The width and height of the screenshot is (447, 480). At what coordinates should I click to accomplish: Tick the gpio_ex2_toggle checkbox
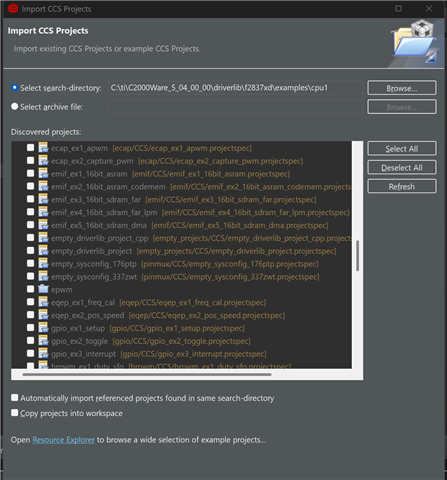30,340
